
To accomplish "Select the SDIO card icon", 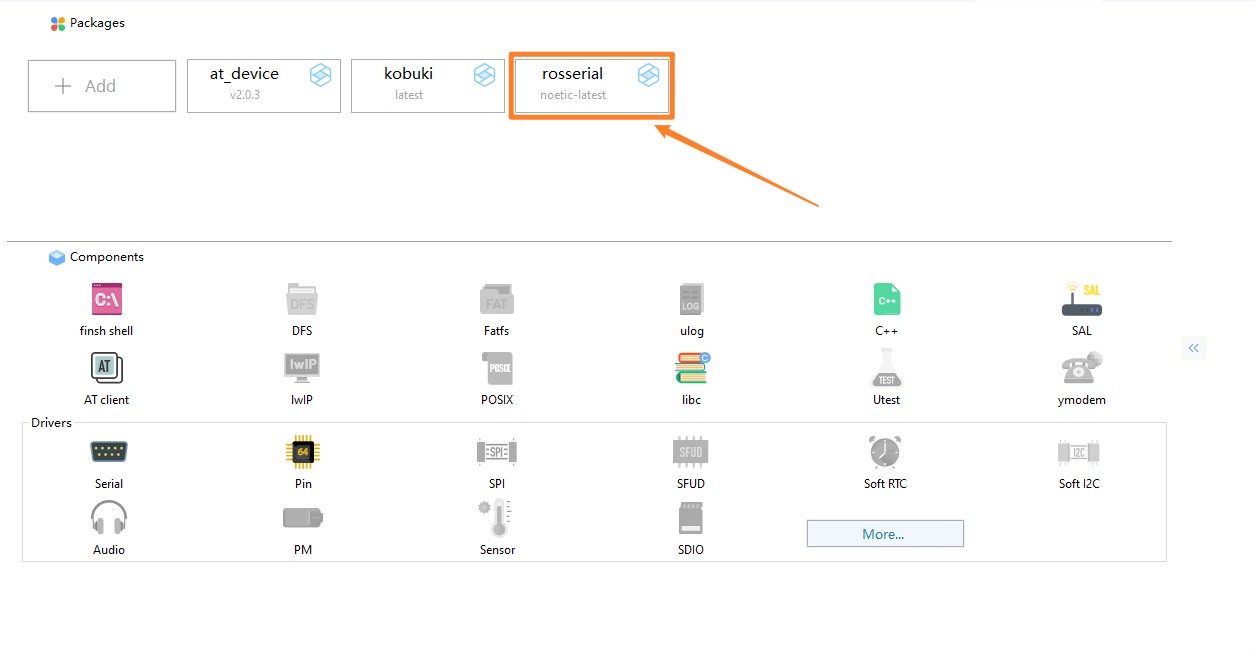I will (x=691, y=518).
